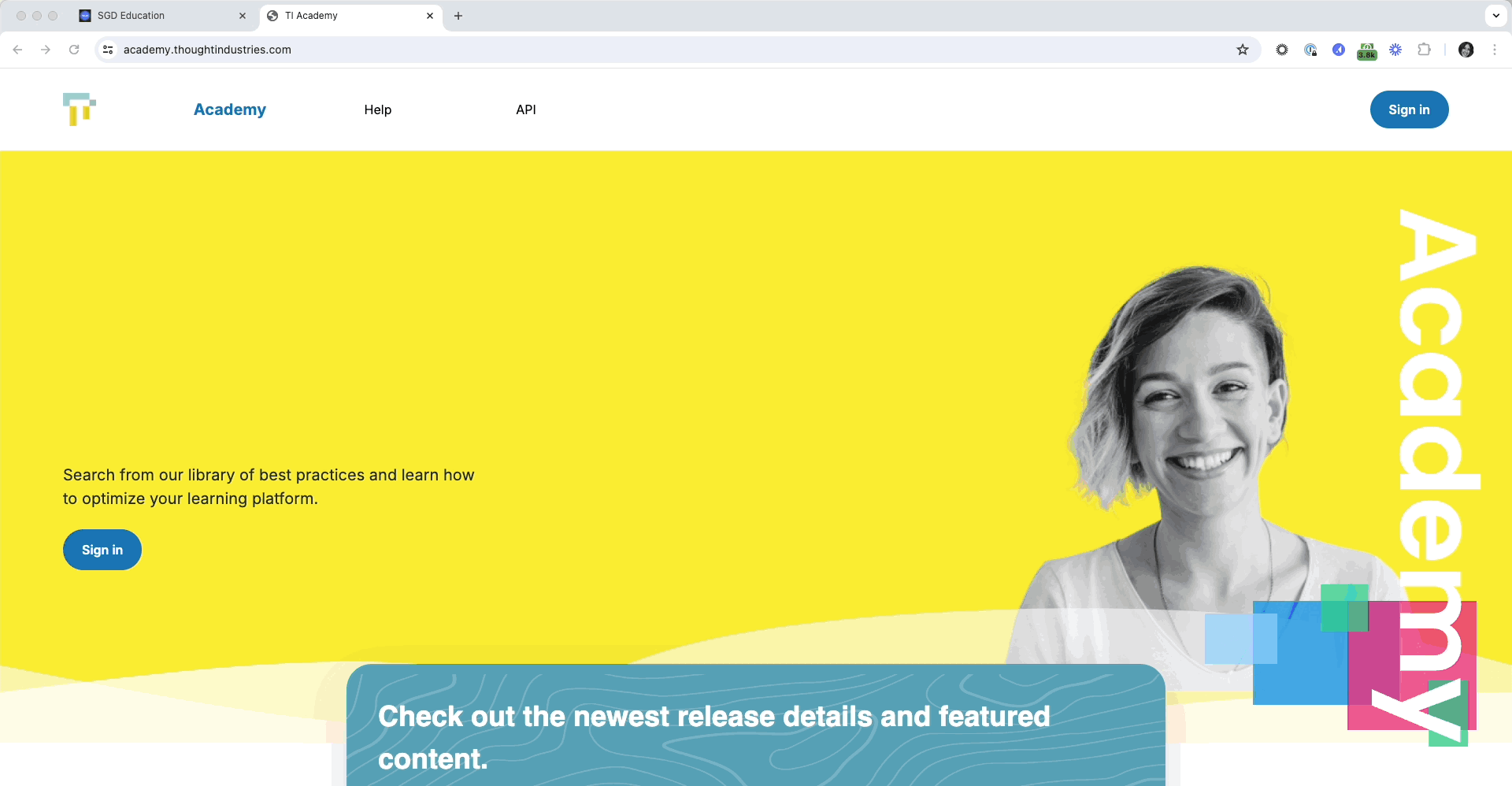Bookmark this page with the star icon

click(1243, 50)
